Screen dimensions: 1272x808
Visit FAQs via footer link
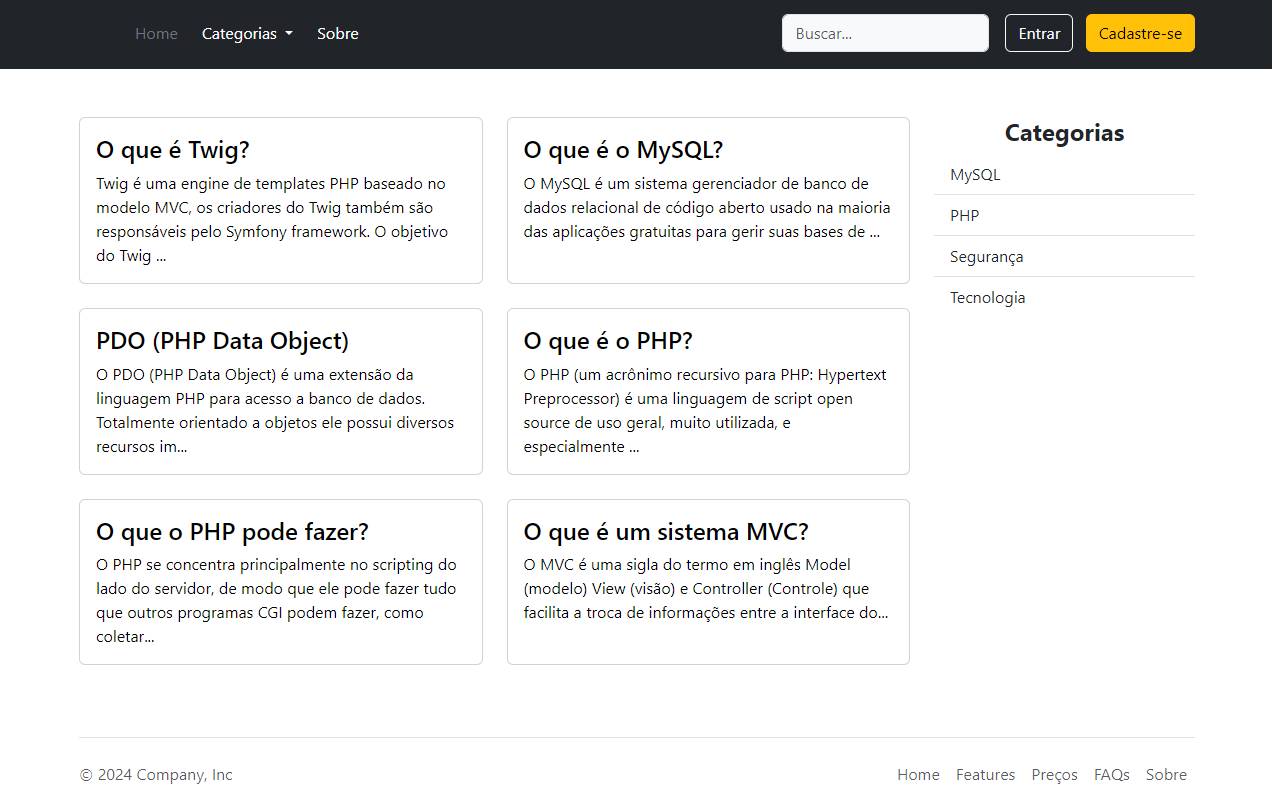1112,774
